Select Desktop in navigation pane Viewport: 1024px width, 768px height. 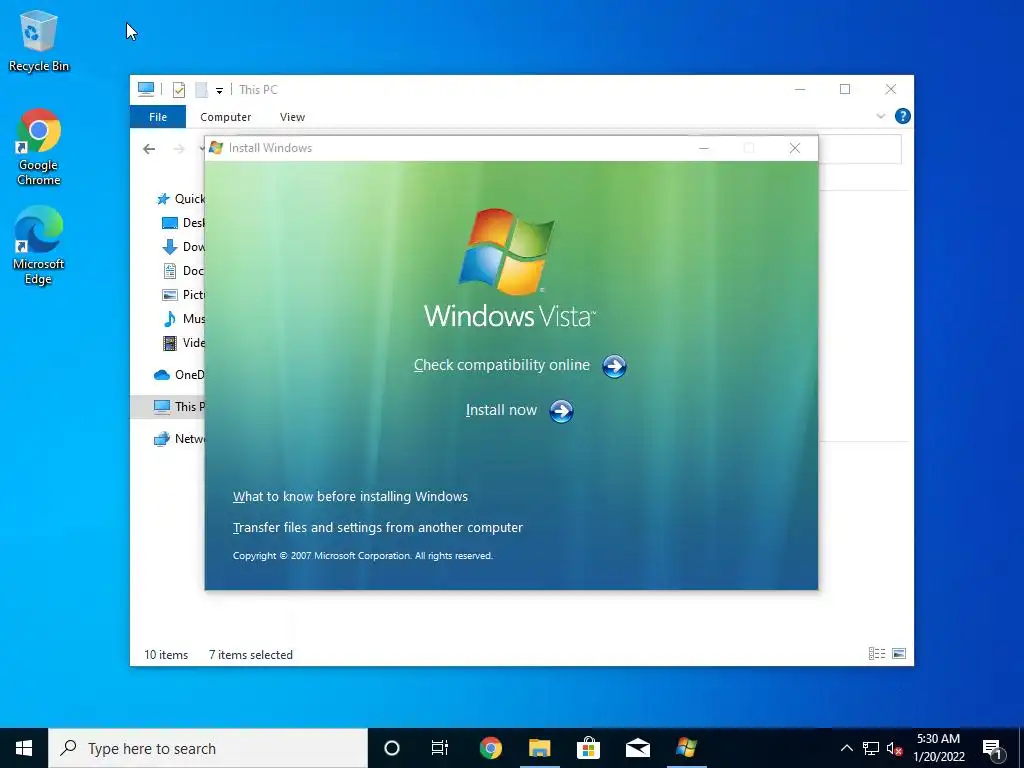[x=183, y=223]
